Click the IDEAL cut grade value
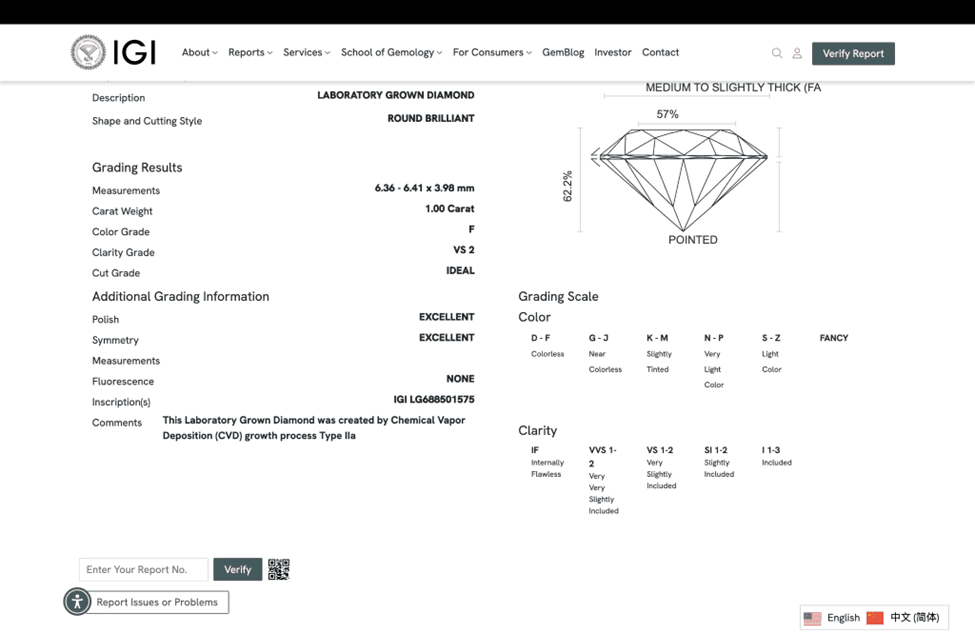 (460, 270)
